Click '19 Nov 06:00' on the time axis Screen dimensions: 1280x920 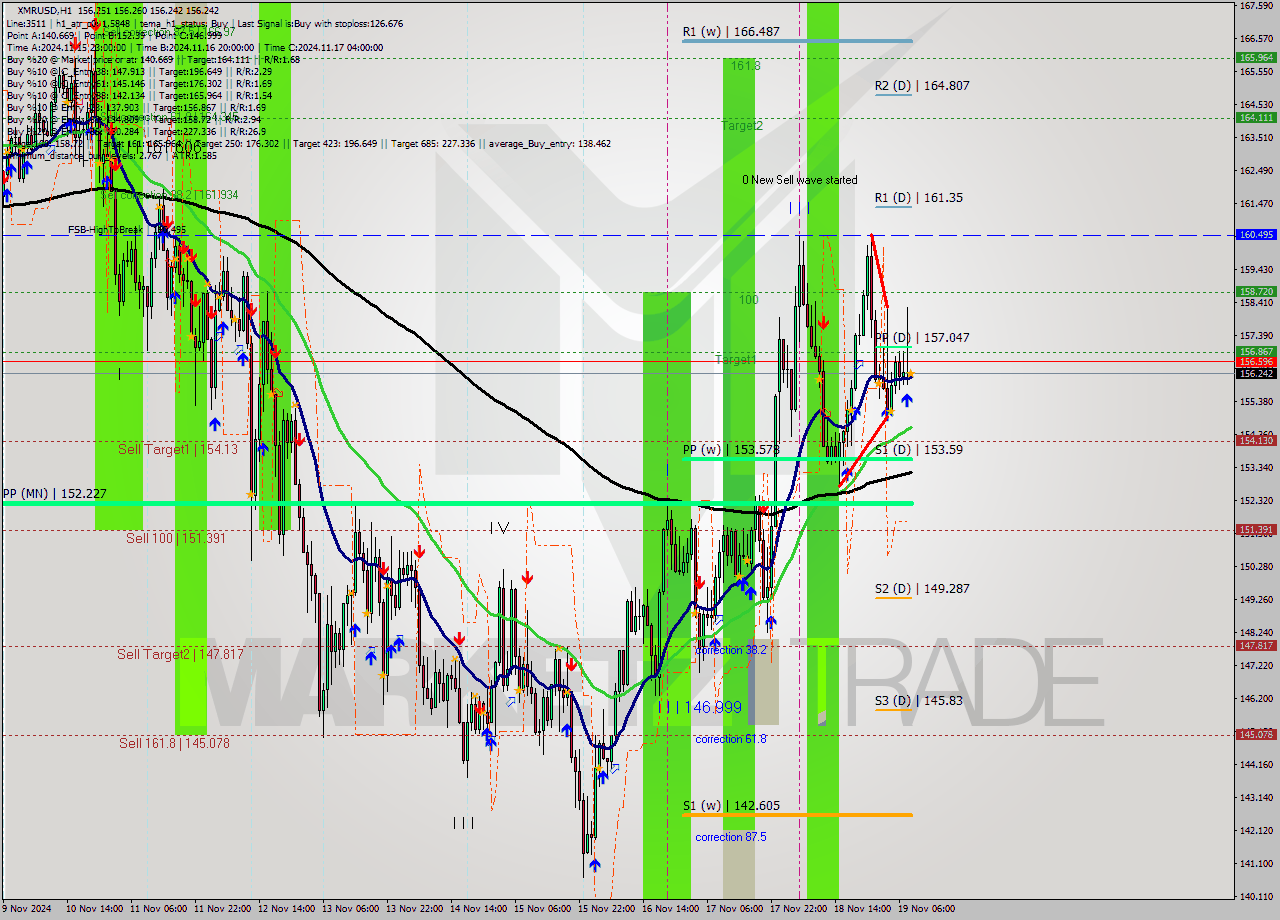click(927, 909)
